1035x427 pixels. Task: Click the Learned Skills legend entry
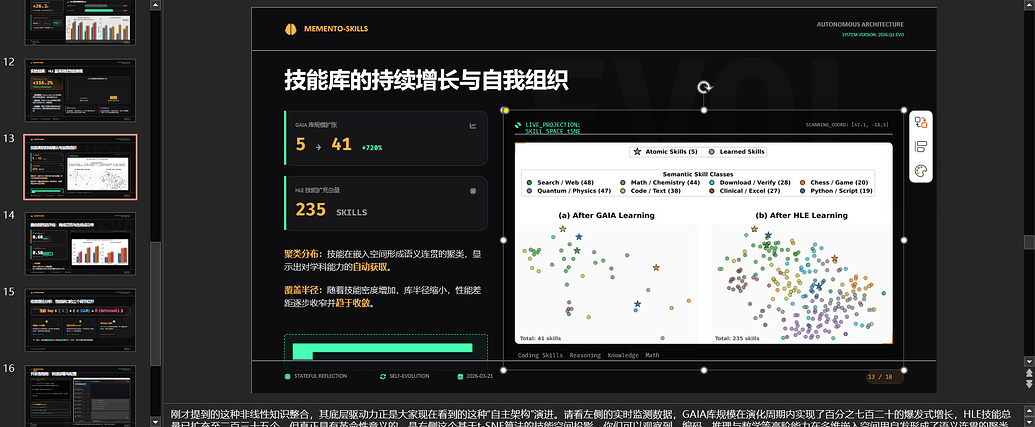coord(736,152)
